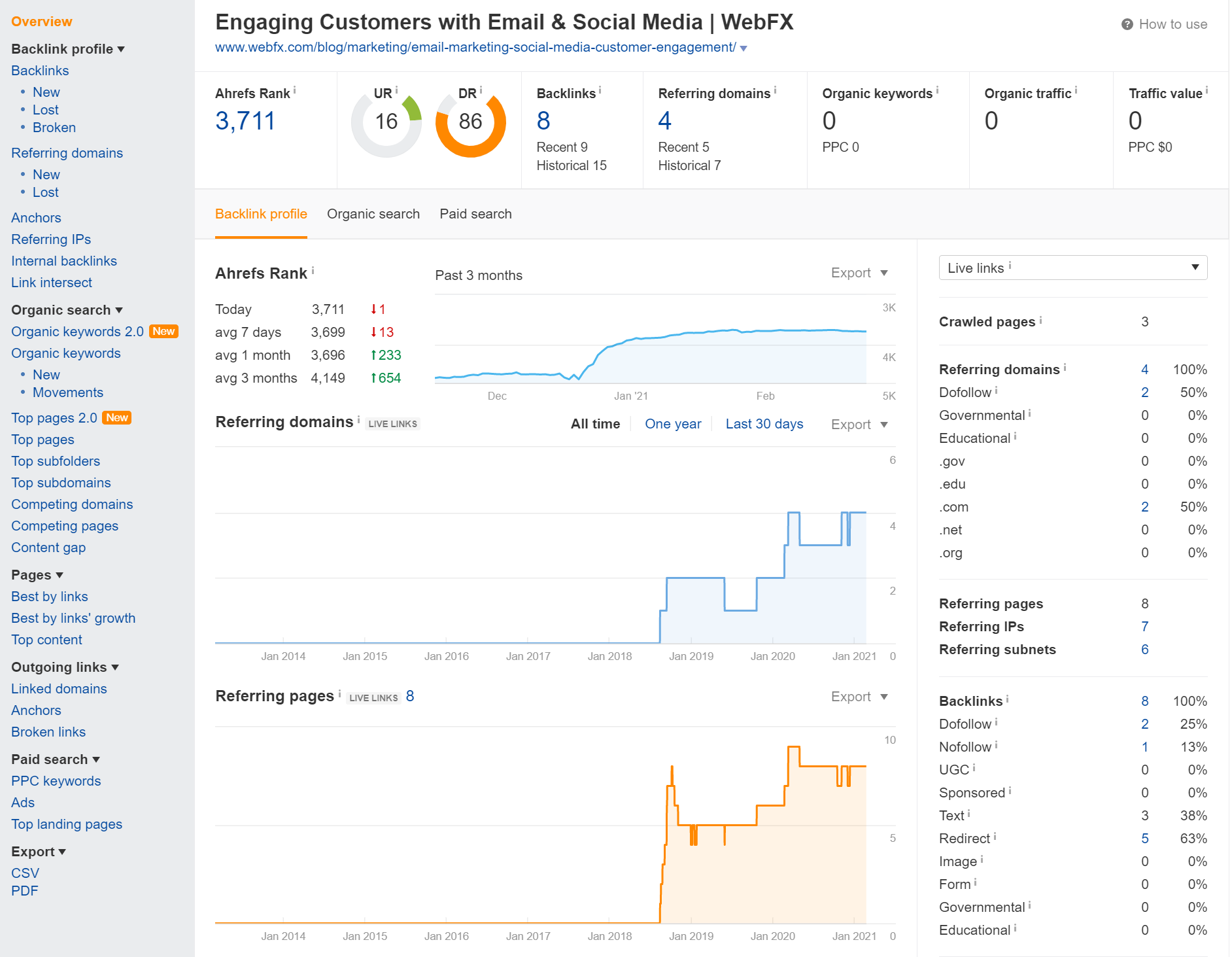1232x957 pixels.
Task: Collapse the Export sidebar section
Action: tap(39, 852)
